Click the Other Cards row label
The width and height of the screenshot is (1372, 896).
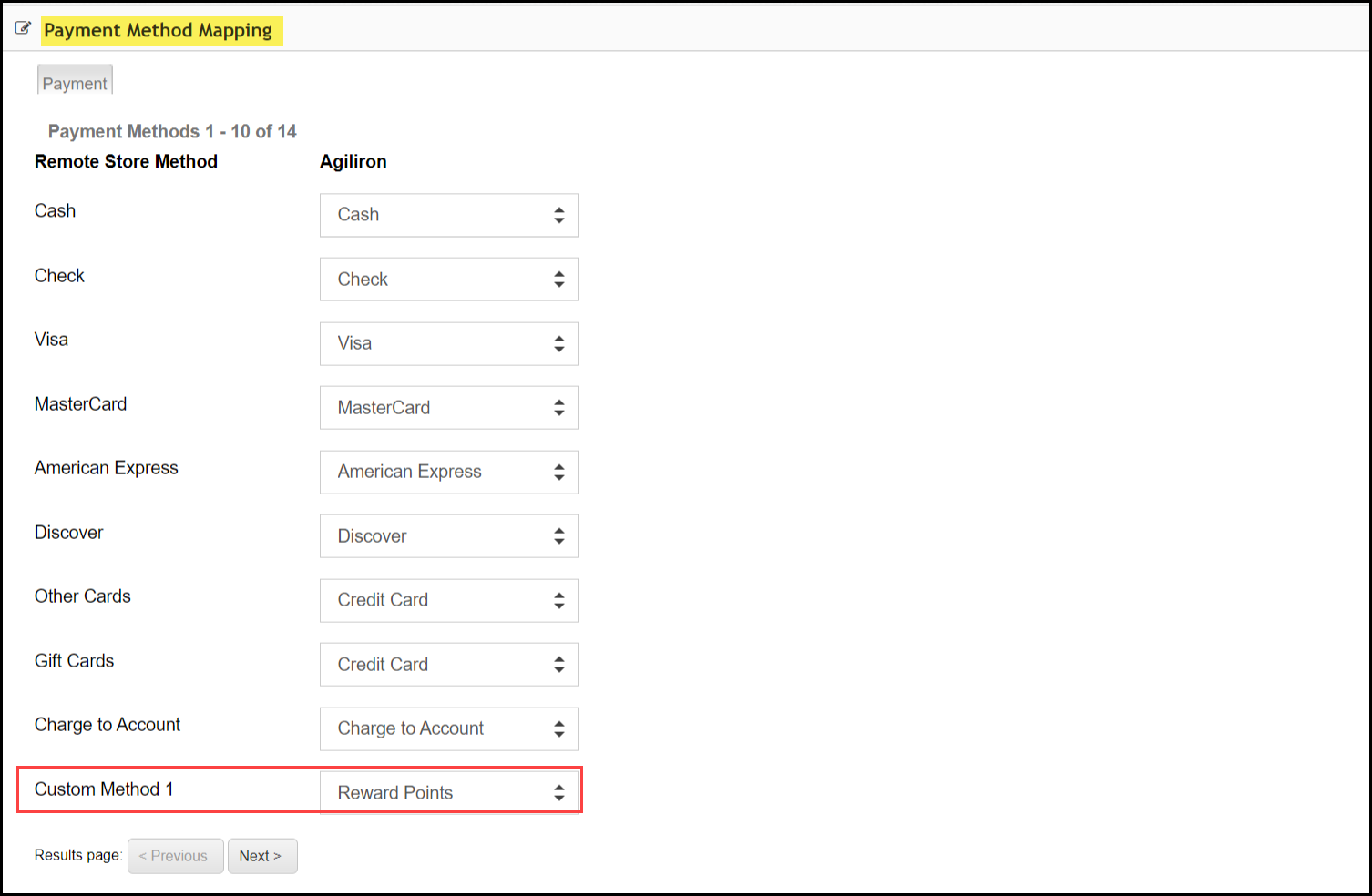click(x=83, y=596)
